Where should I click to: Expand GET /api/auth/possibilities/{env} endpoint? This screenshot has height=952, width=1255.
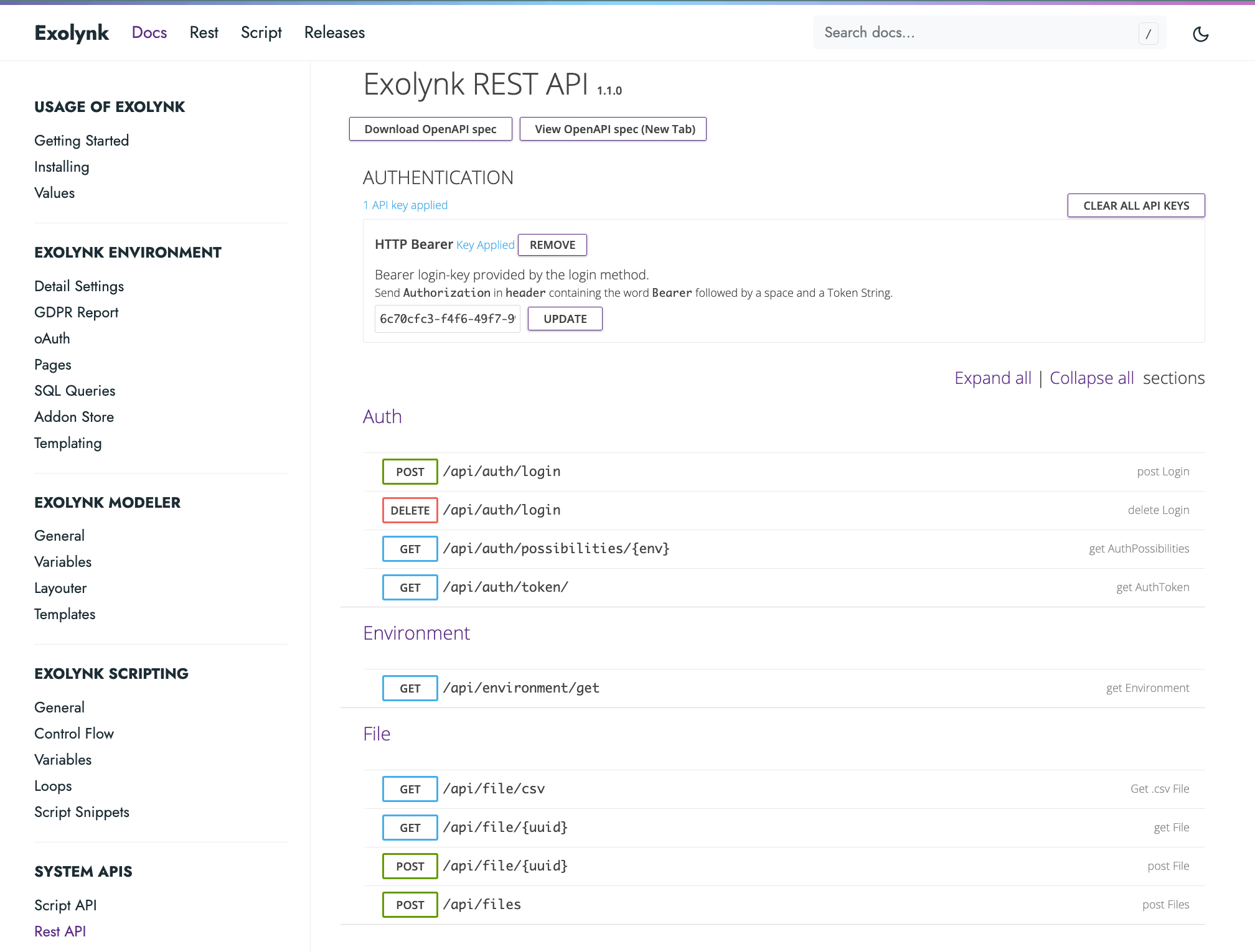point(784,549)
